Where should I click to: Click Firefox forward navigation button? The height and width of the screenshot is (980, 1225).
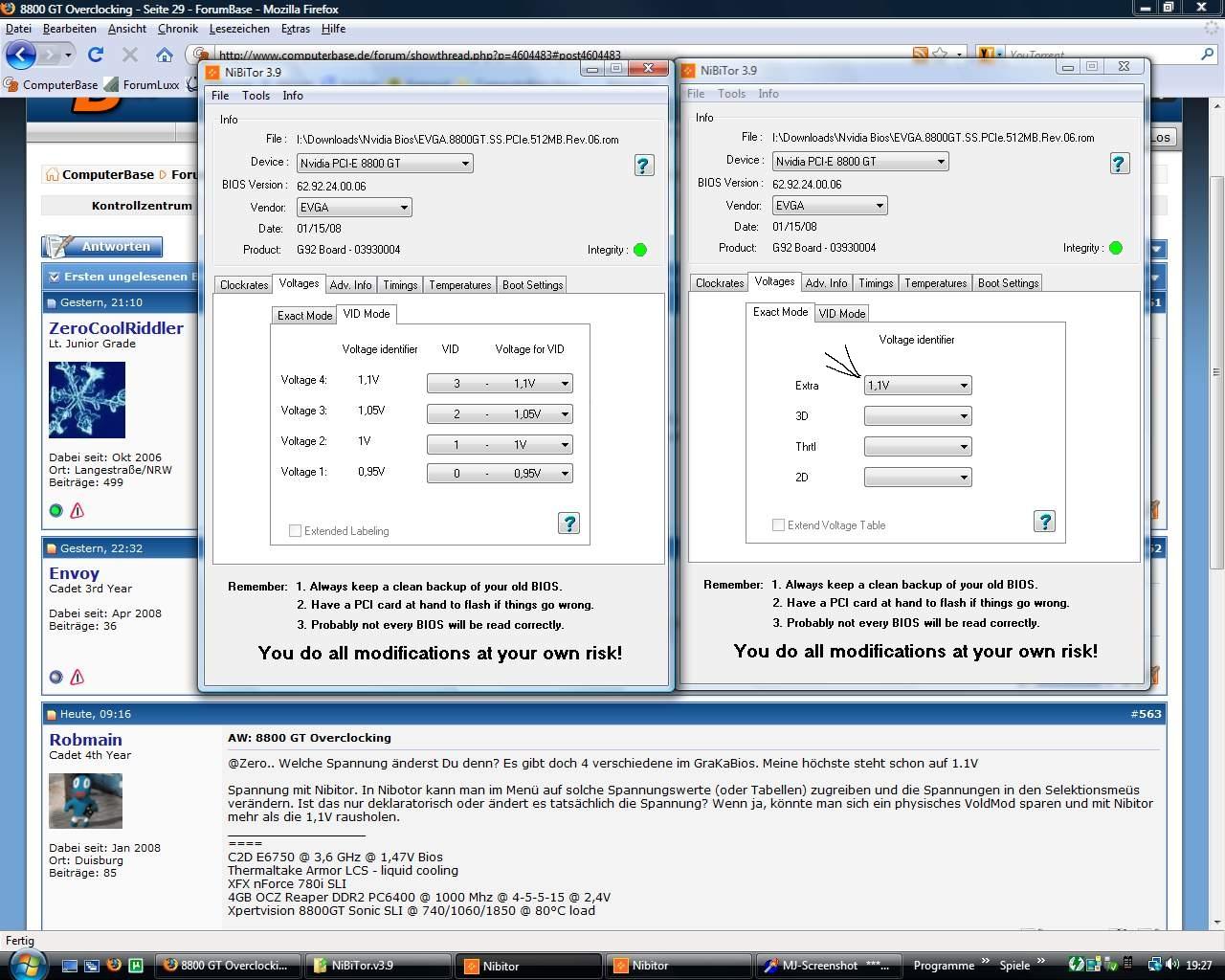[52, 56]
